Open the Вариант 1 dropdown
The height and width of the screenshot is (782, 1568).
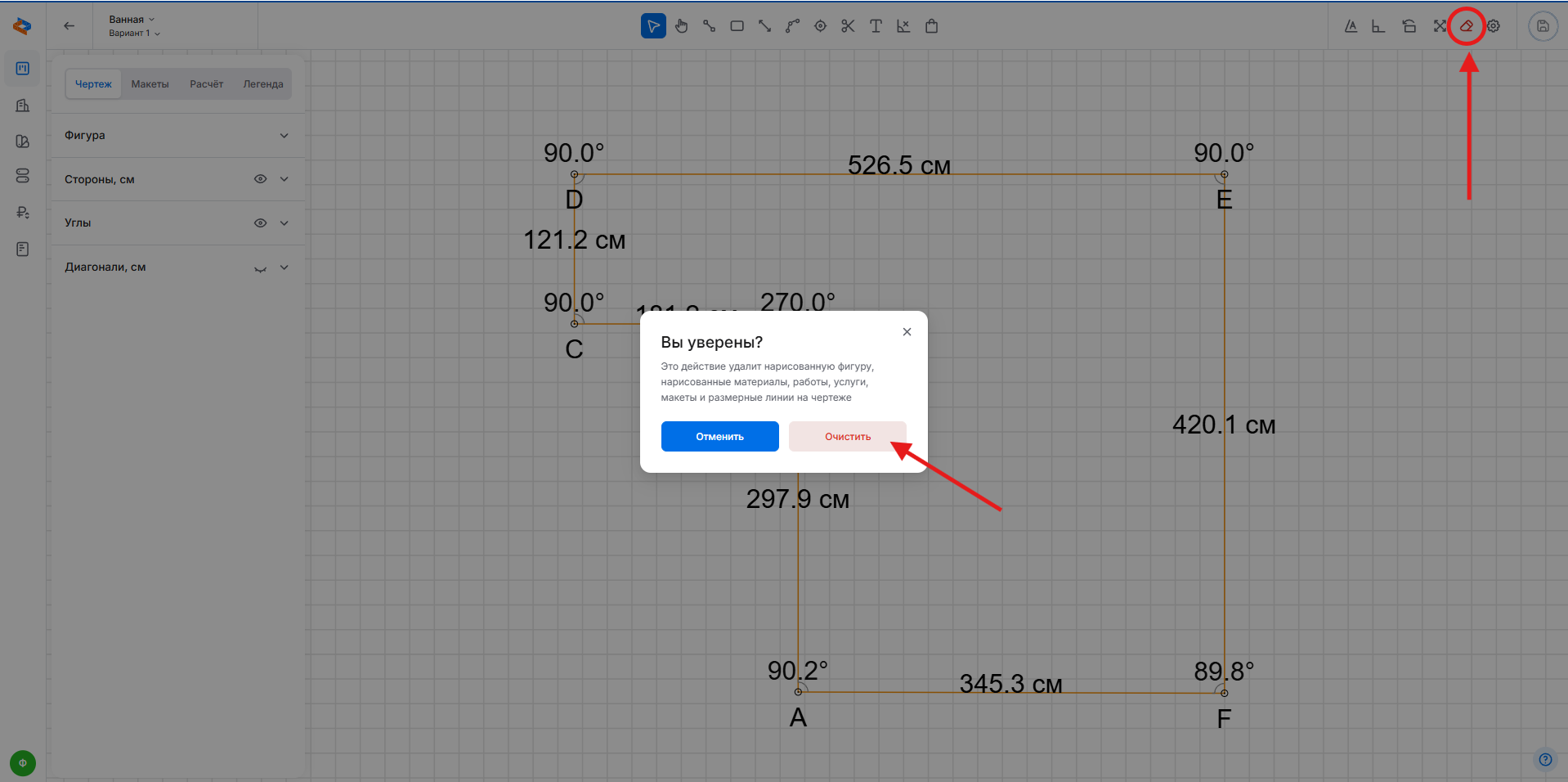click(134, 34)
